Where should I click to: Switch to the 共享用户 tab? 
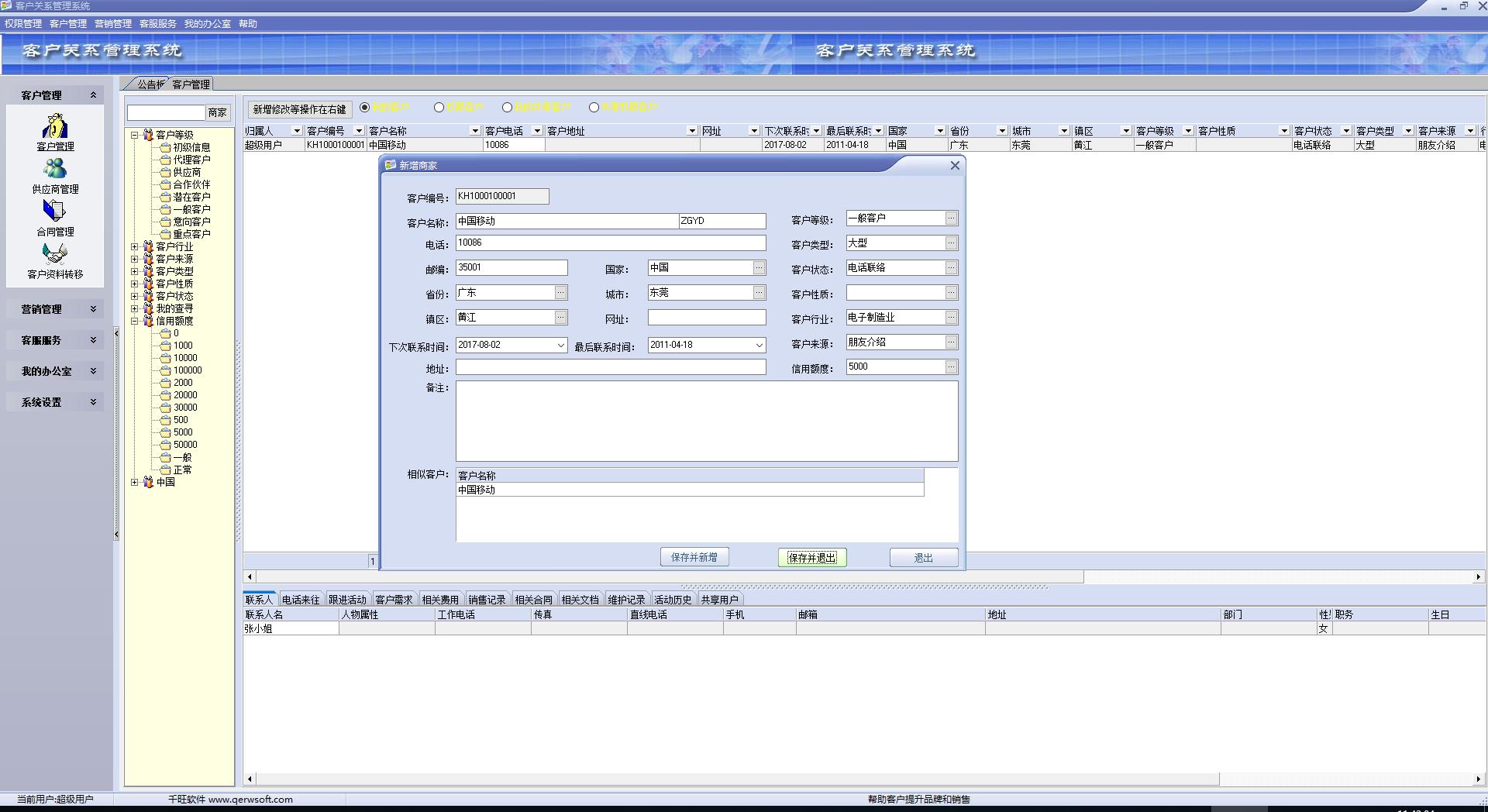[719, 600]
